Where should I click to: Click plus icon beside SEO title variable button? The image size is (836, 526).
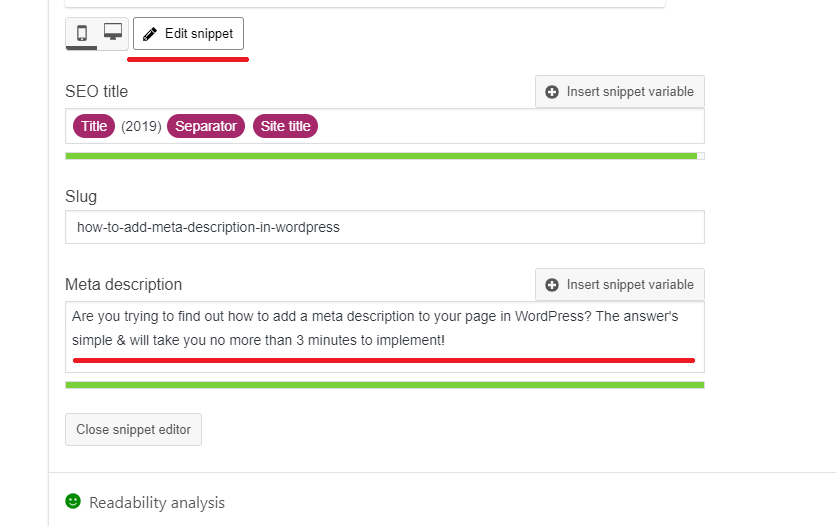coord(552,92)
